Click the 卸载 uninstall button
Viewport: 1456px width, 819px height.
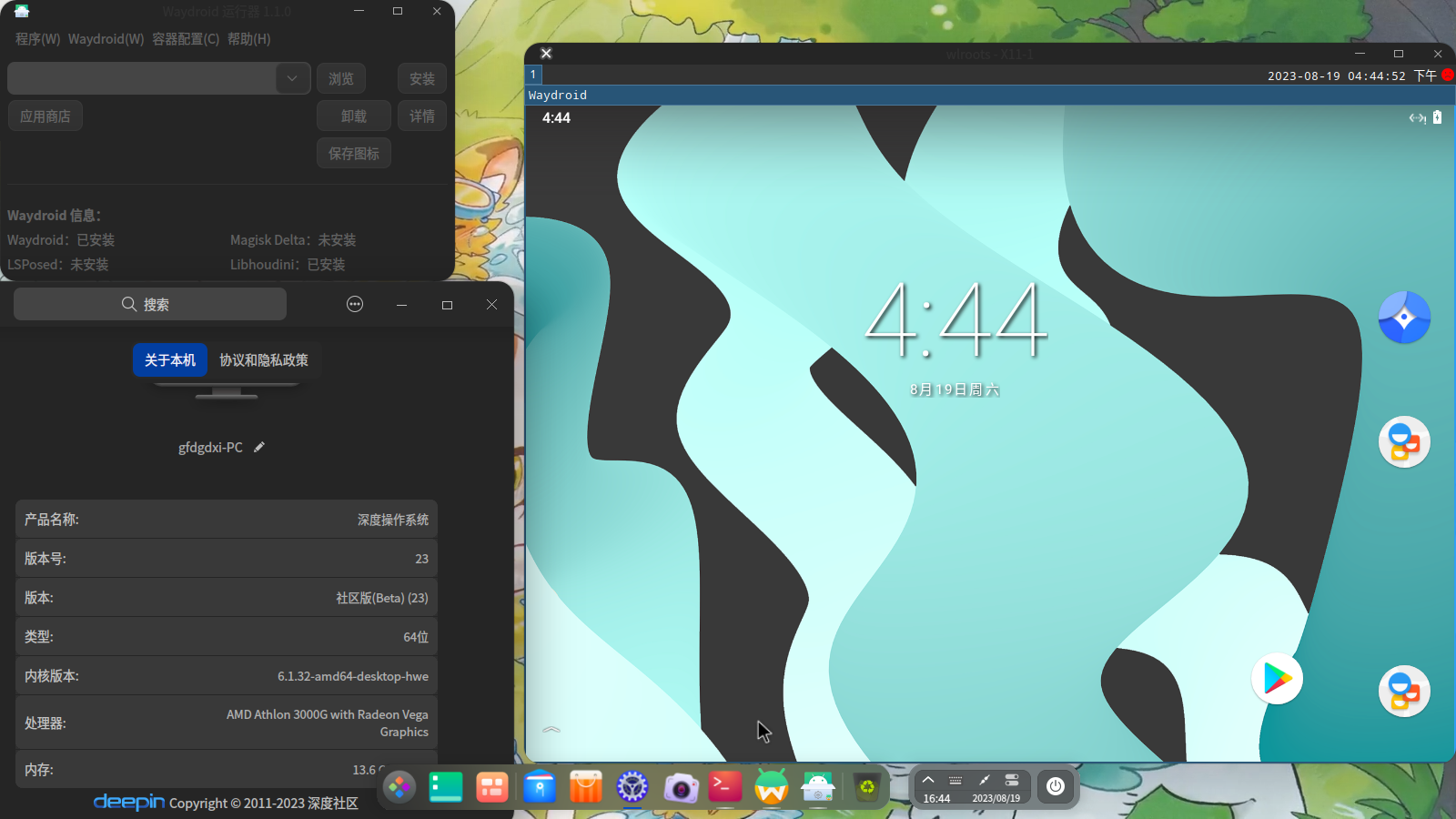(x=354, y=116)
